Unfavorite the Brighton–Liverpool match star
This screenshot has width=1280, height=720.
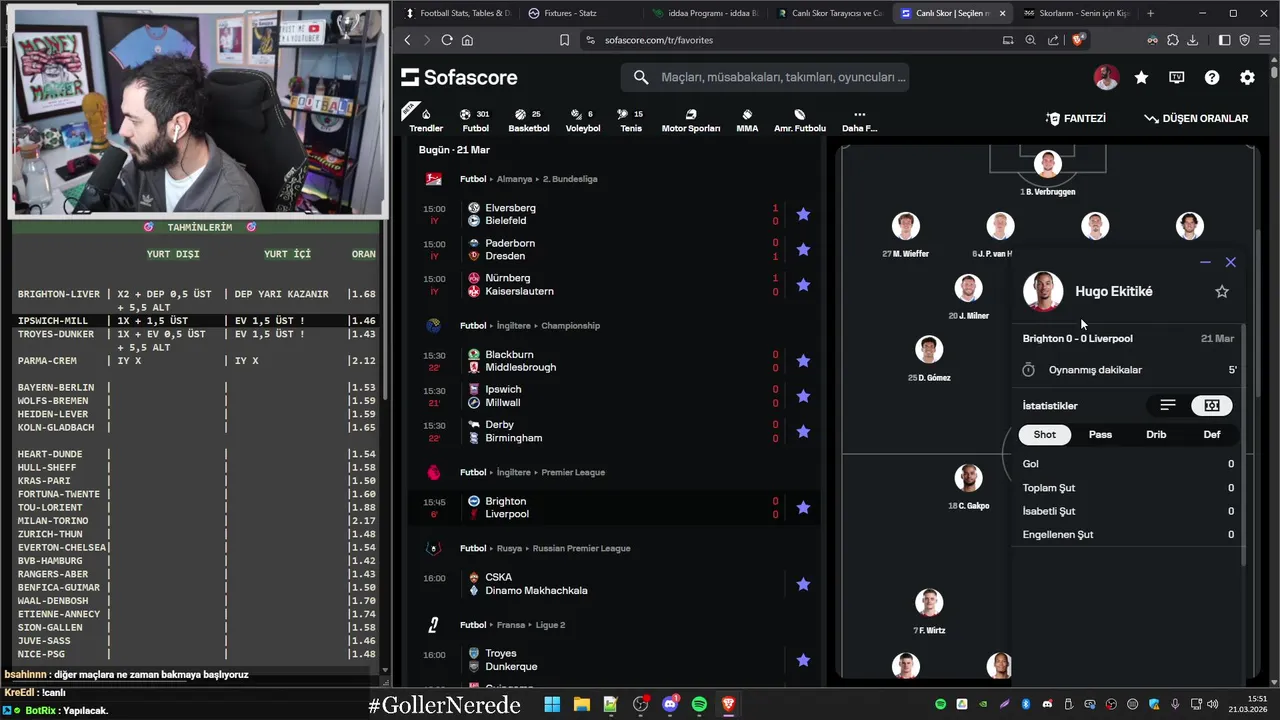coord(803,508)
